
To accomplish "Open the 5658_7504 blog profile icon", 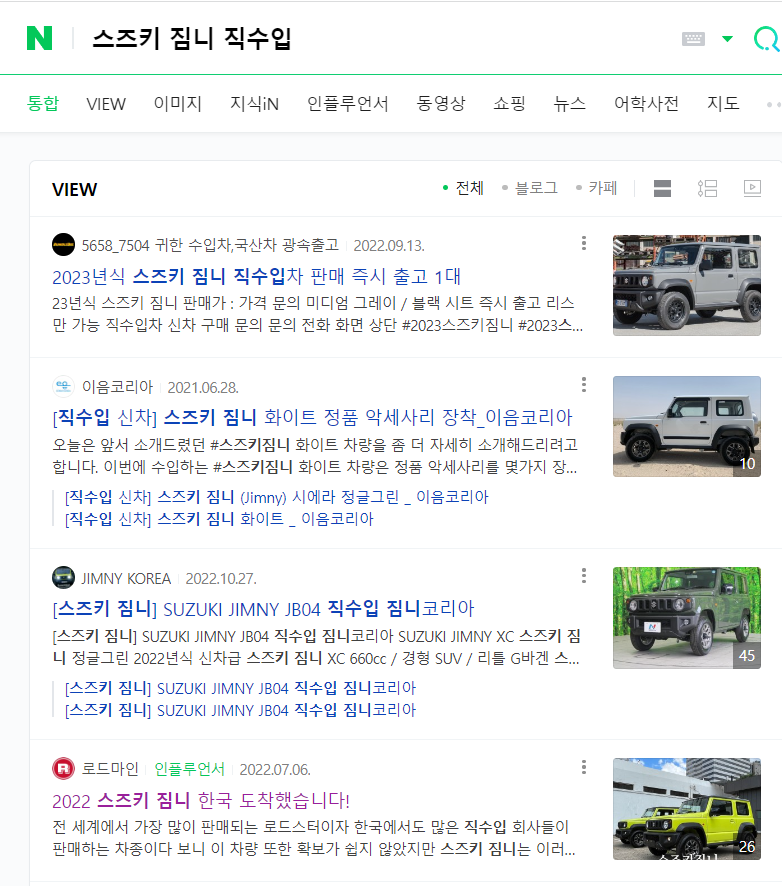I will point(63,245).
